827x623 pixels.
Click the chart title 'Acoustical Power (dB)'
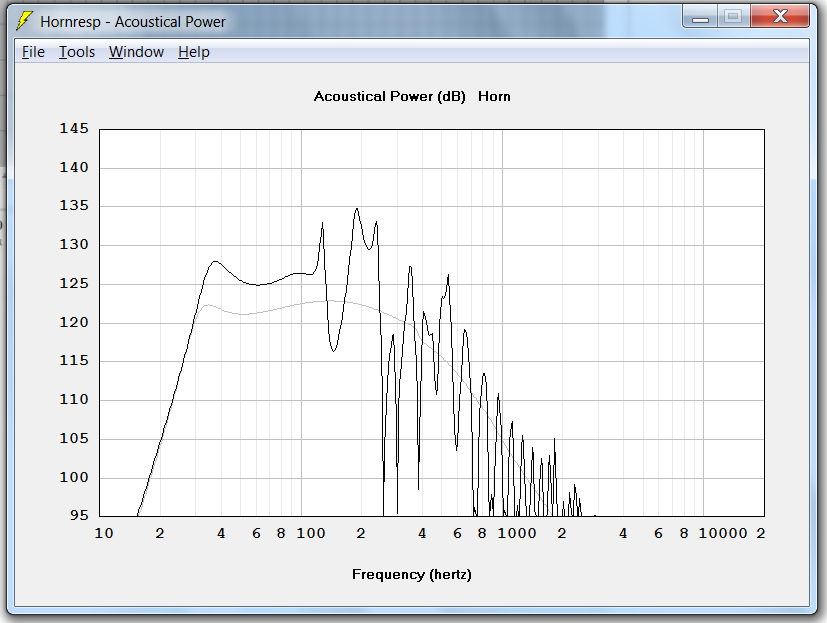pyautogui.click(x=389, y=97)
